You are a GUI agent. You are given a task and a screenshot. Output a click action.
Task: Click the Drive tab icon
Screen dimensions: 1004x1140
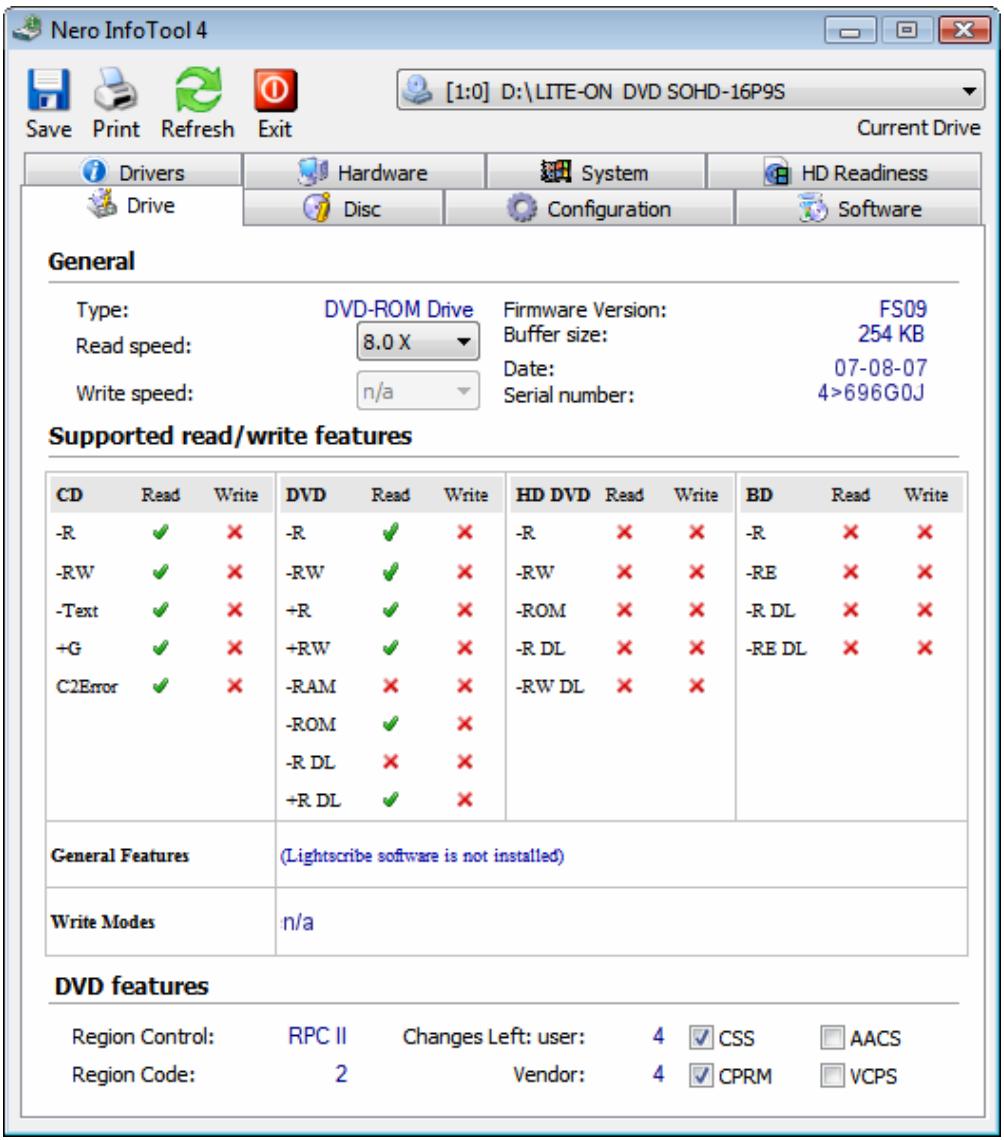point(102,204)
